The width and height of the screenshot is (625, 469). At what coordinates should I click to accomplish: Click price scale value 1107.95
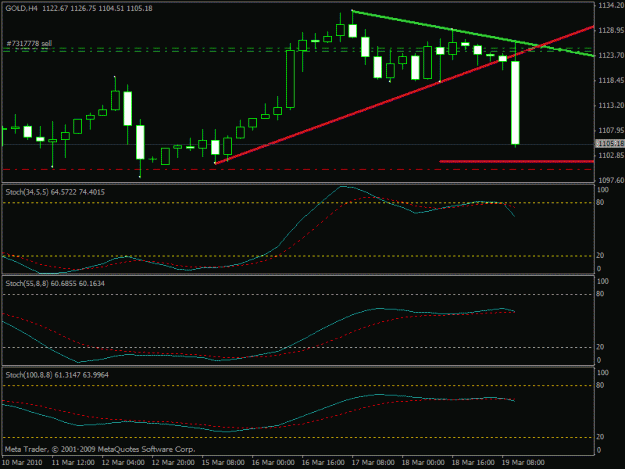(x=611, y=130)
